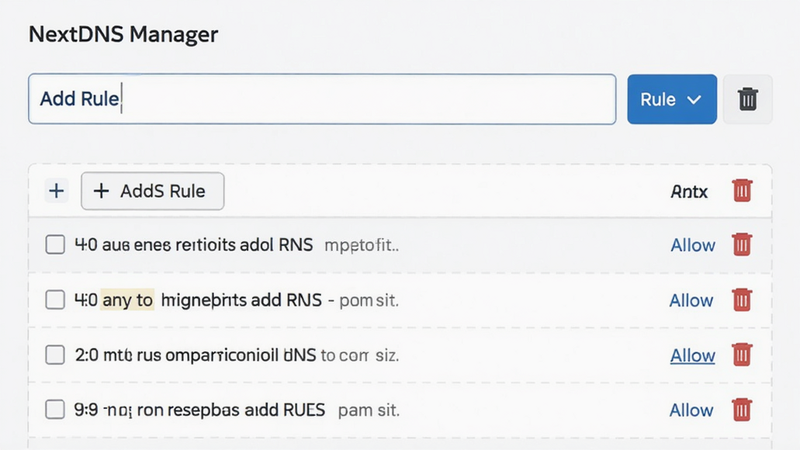Delete the 'aus enes reitioits' rule
The image size is (800, 450).
(742, 244)
